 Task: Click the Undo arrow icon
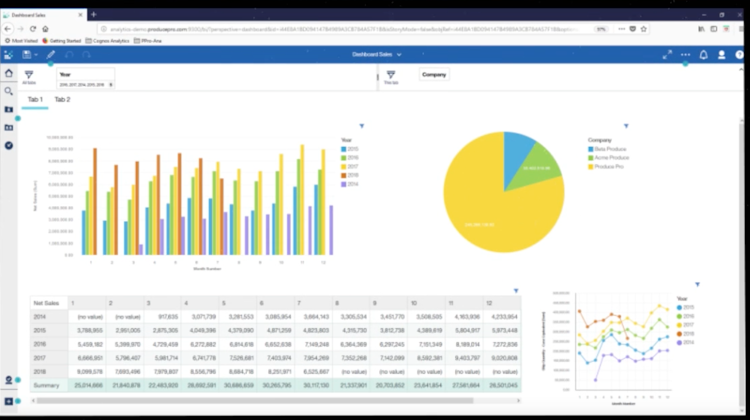click(x=69, y=55)
